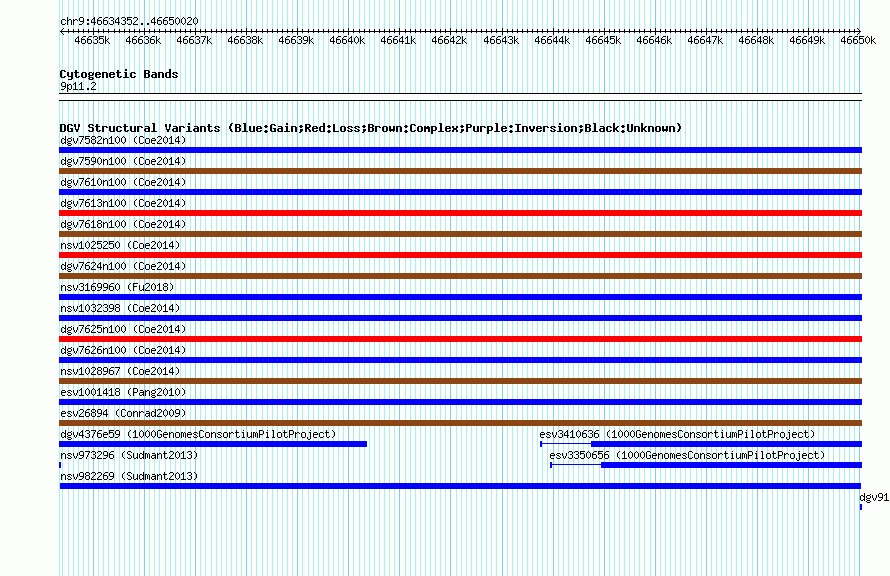Image resolution: width=890 pixels, height=576 pixels.
Task: Click ruler position 46636k
Action: click(x=143, y=40)
